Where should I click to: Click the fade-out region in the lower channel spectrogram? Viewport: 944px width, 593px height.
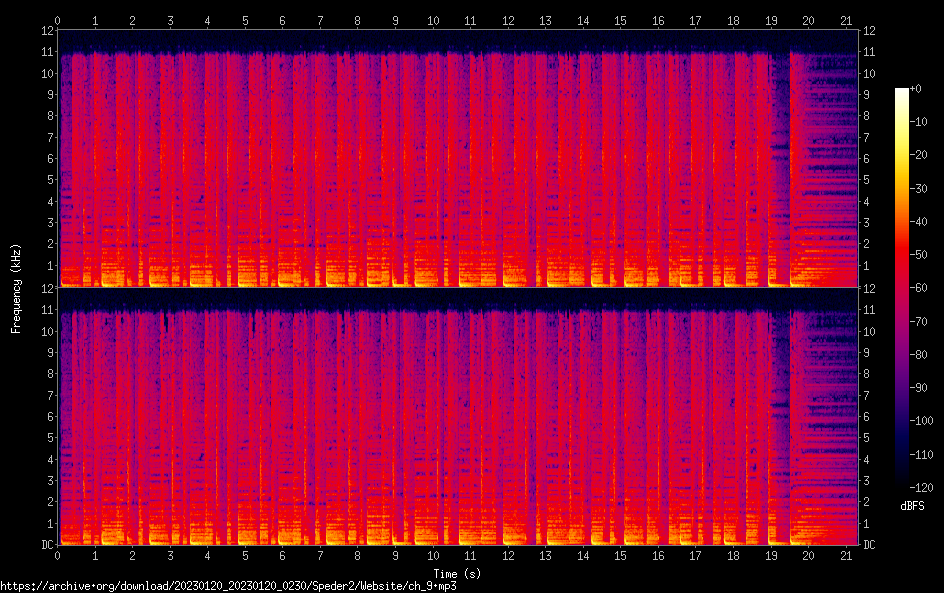pos(823,420)
